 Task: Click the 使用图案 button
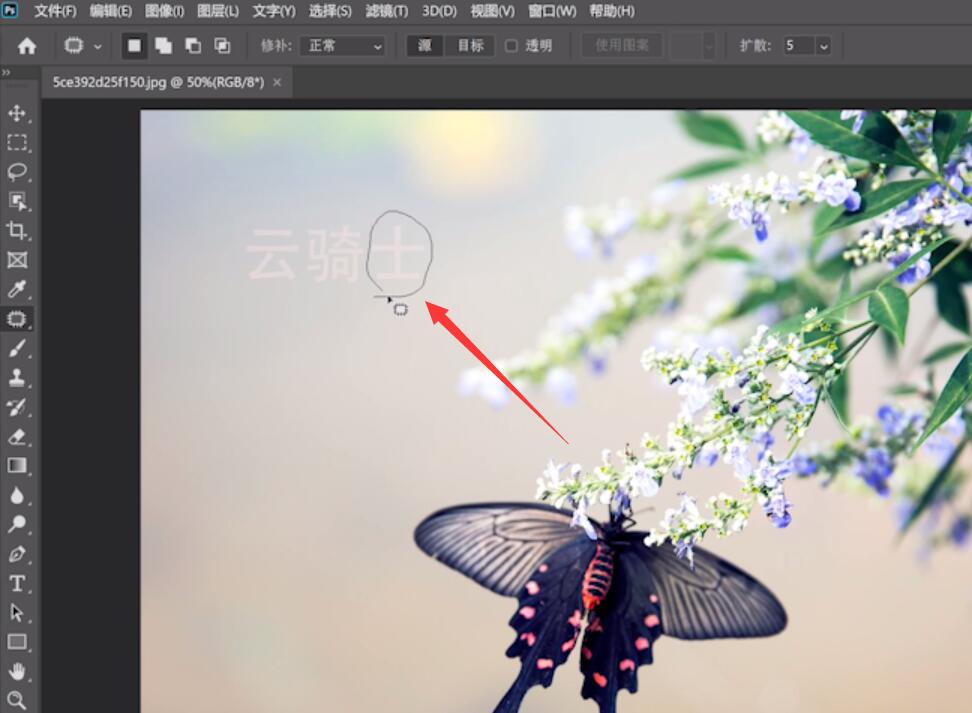(622, 46)
